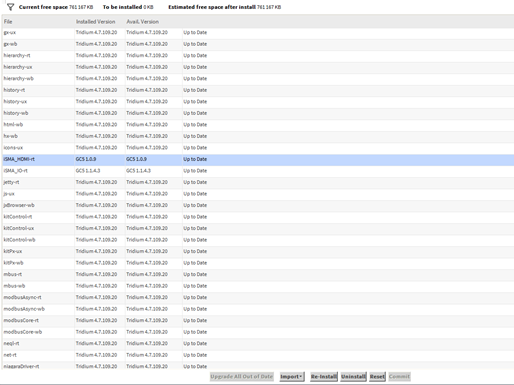Select the kitControl-ux row
Image resolution: width=514 pixels, height=385 pixels.
(258, 228)
